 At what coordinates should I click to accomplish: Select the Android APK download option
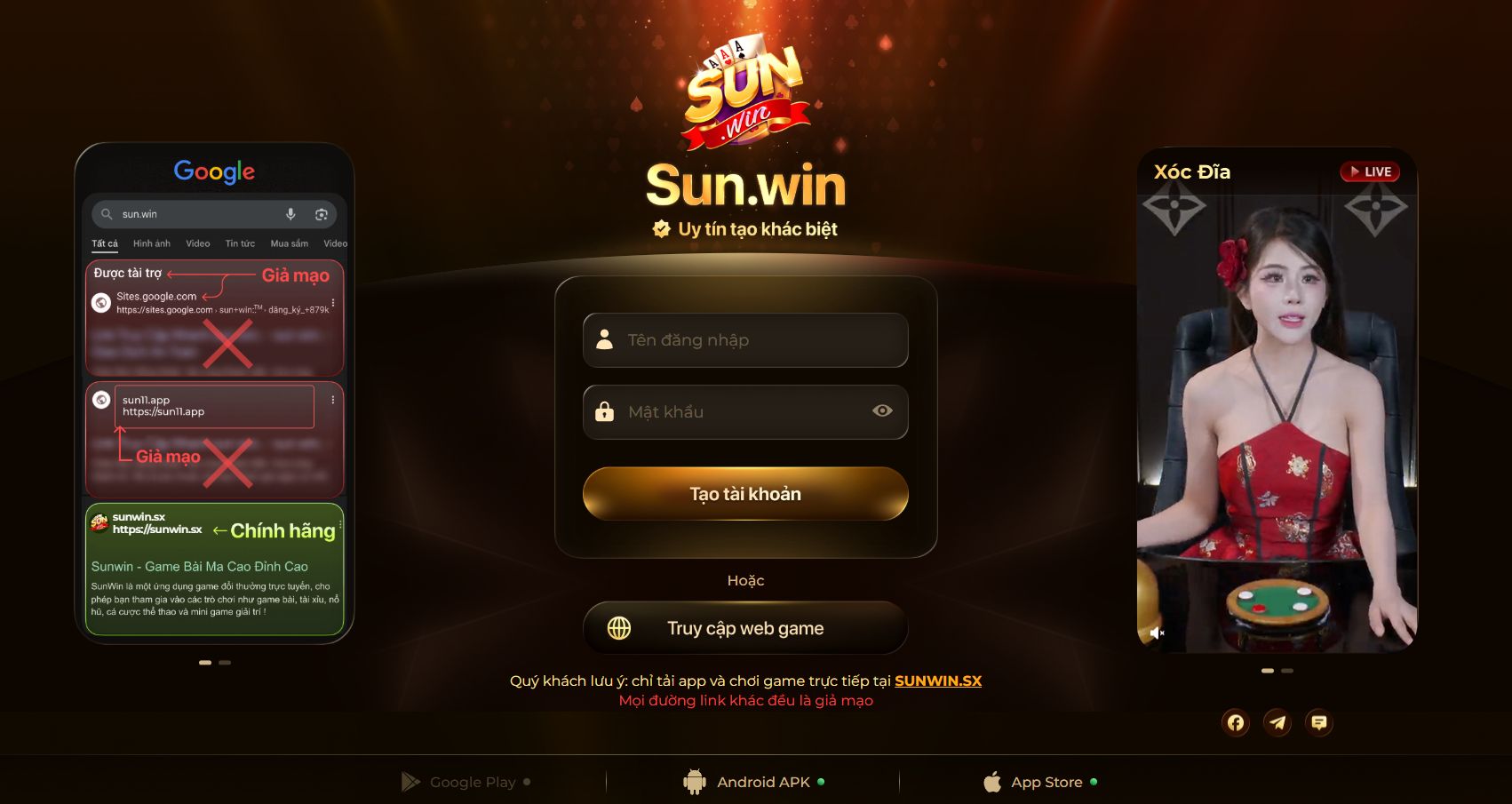(753, 782)
